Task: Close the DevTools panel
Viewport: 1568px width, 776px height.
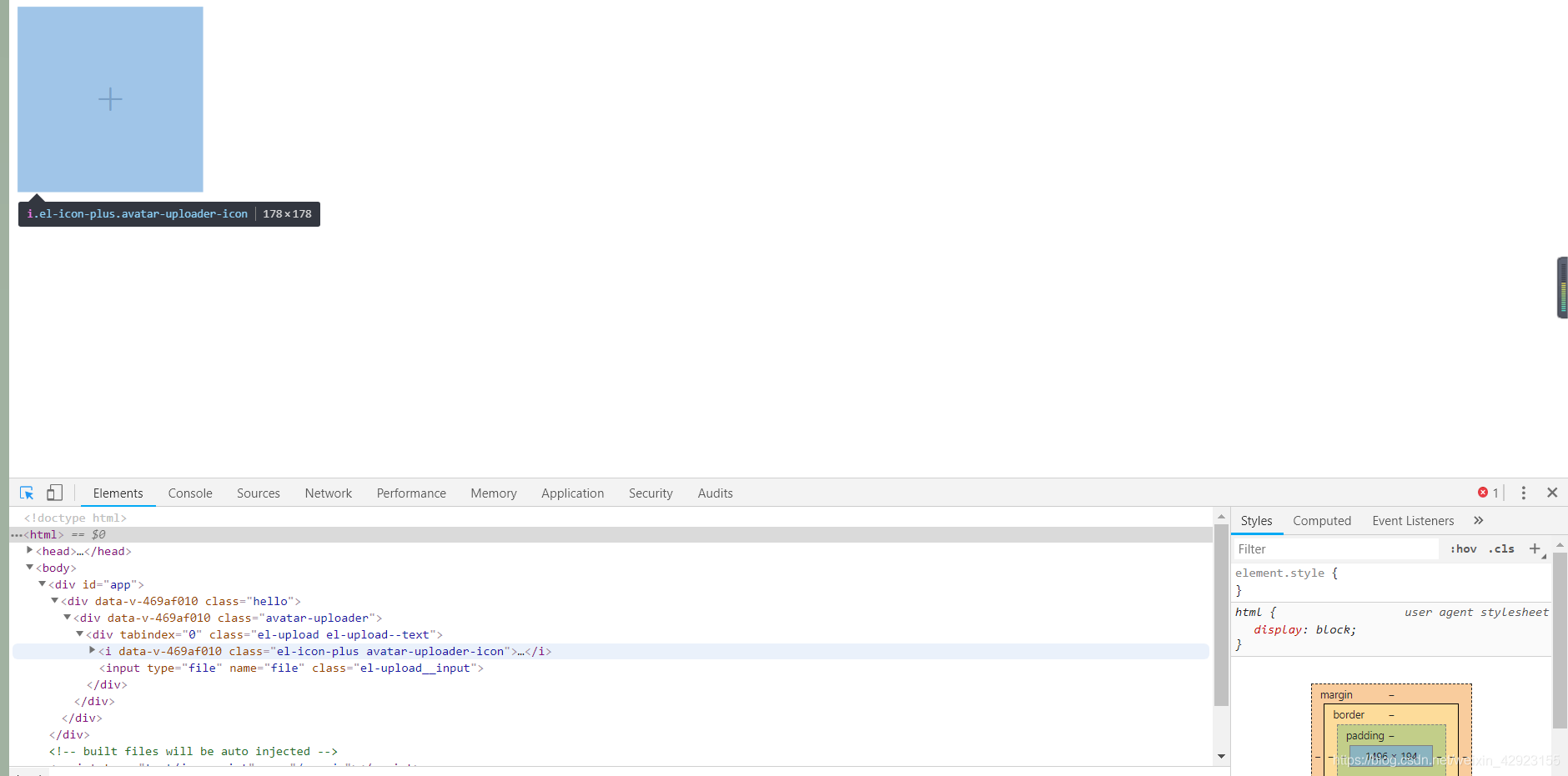Action: coord(1552,493)
